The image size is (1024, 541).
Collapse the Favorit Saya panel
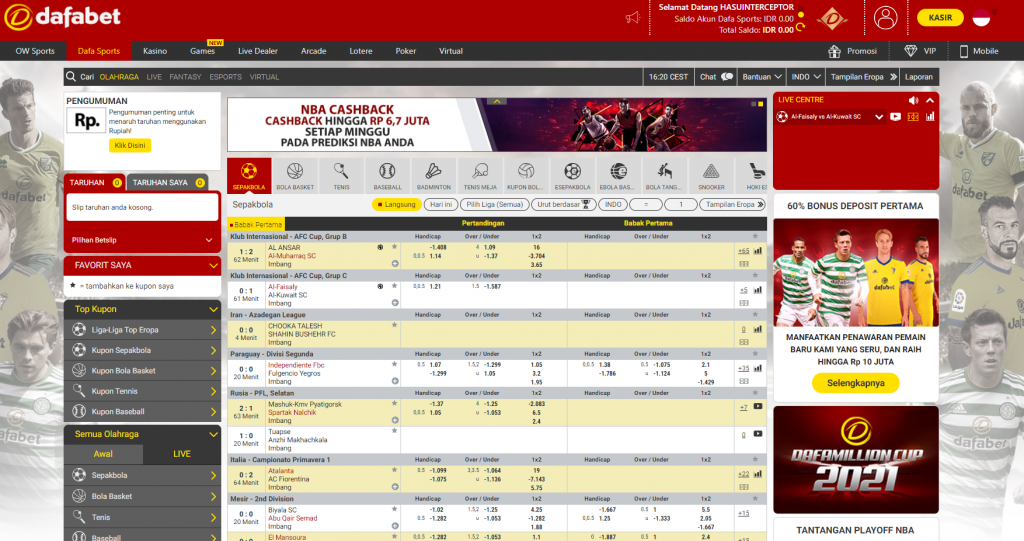click(213, 265)
